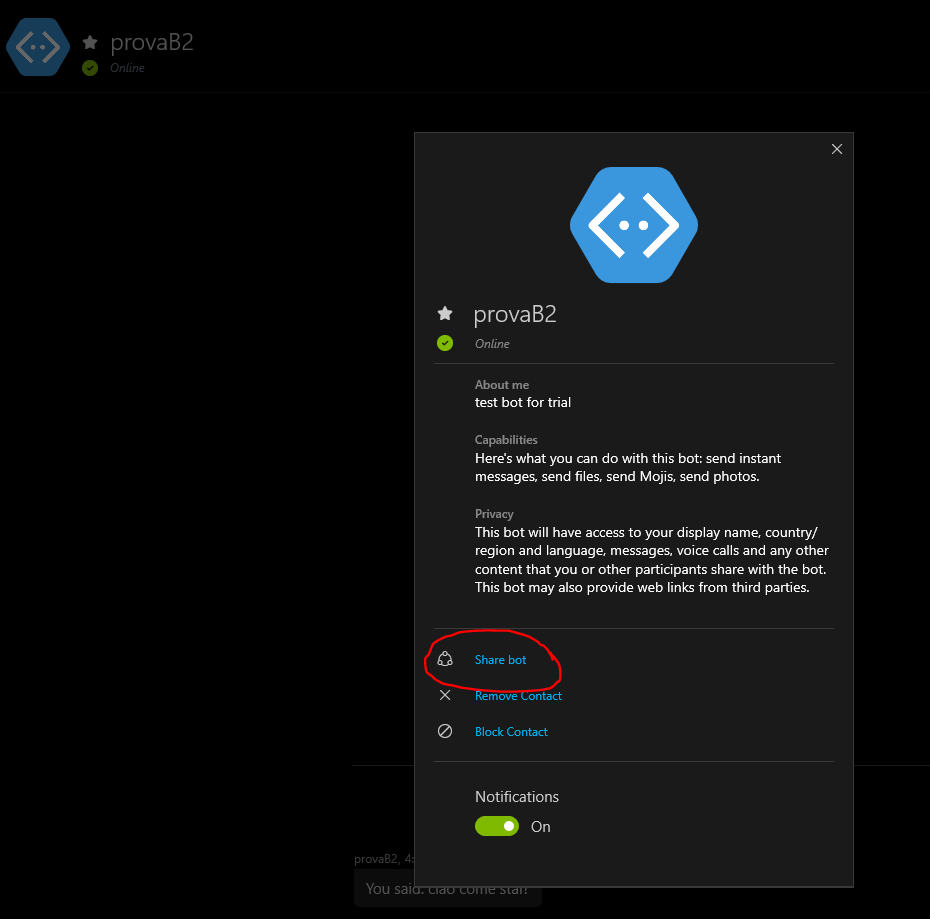Click the Block Contact circle-slash icon
The image size is (930, 919).
(x=445, y=731)
